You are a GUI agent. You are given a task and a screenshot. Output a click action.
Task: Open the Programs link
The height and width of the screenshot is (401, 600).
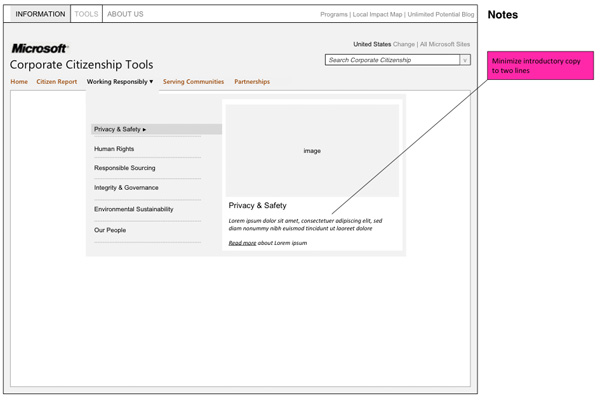(x=334, y=15)
